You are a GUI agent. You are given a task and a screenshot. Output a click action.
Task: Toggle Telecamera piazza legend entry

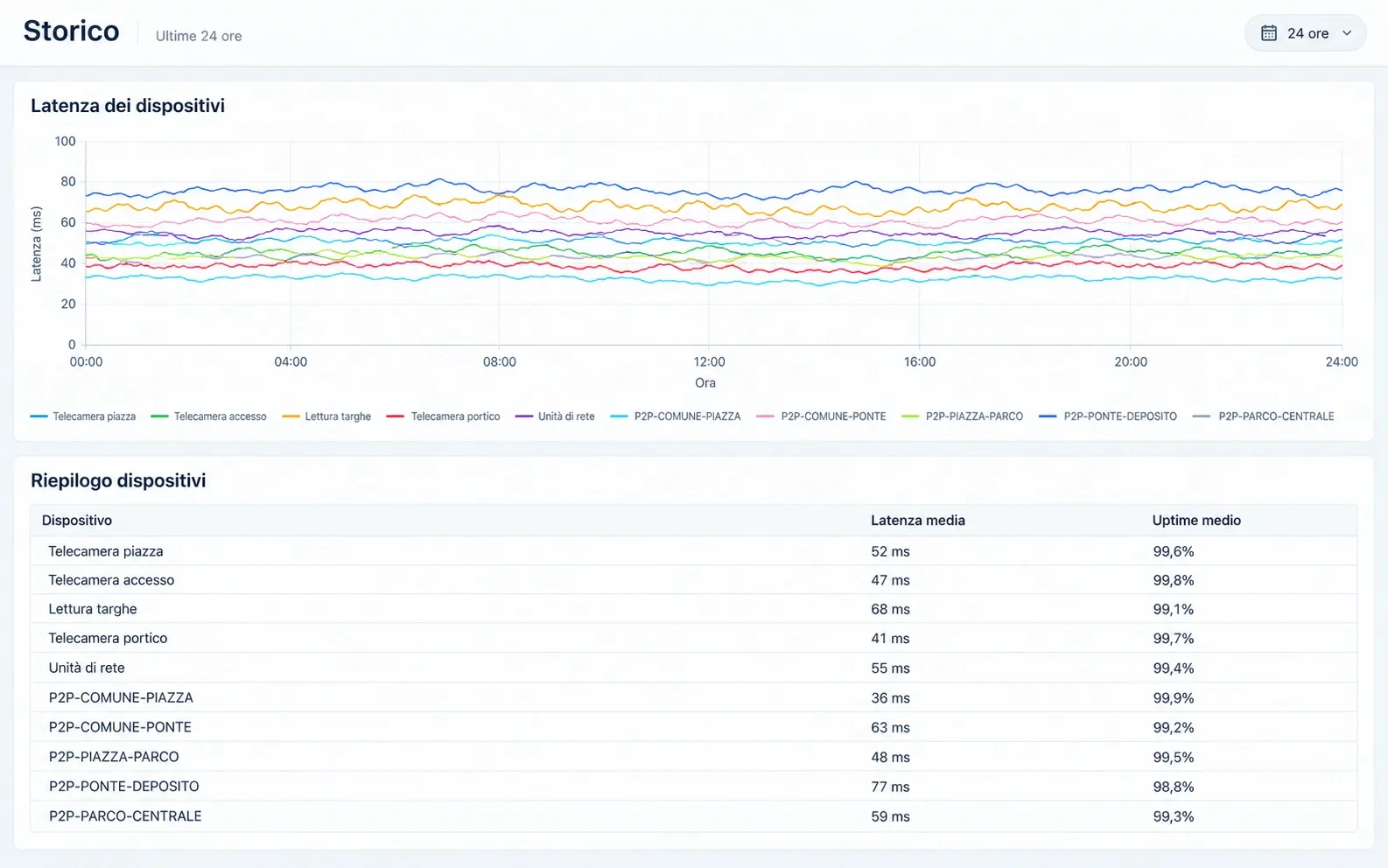(83, 416)
